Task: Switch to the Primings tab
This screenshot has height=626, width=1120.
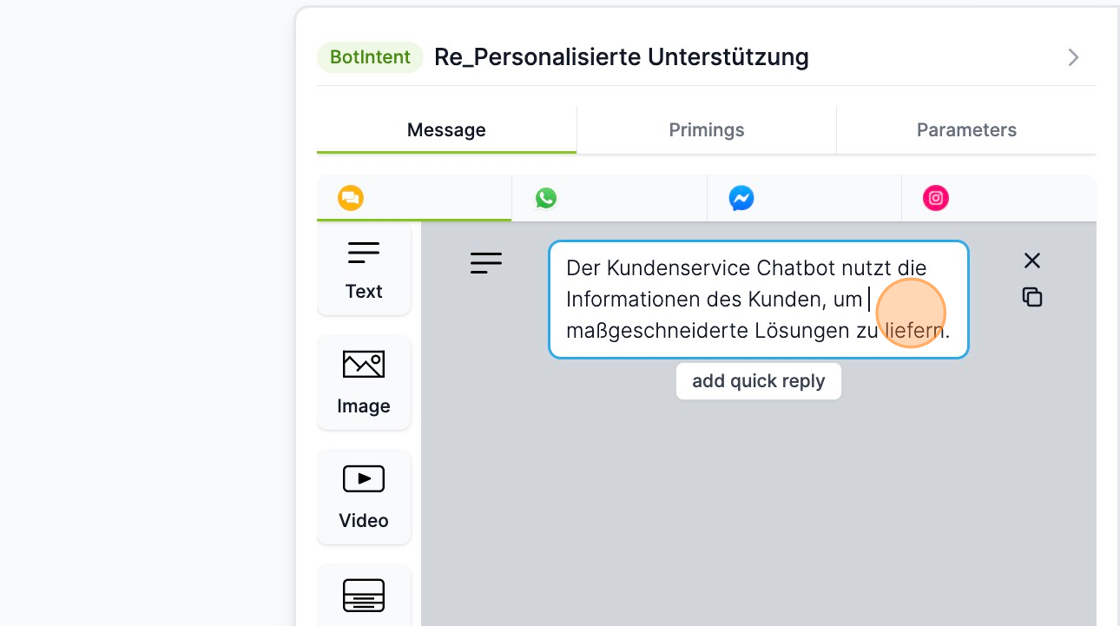Action: [706, 130]
